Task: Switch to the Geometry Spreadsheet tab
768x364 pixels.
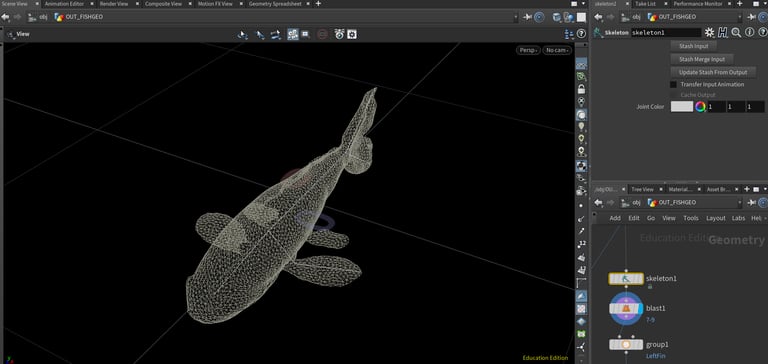Action: tap(274, 3)
